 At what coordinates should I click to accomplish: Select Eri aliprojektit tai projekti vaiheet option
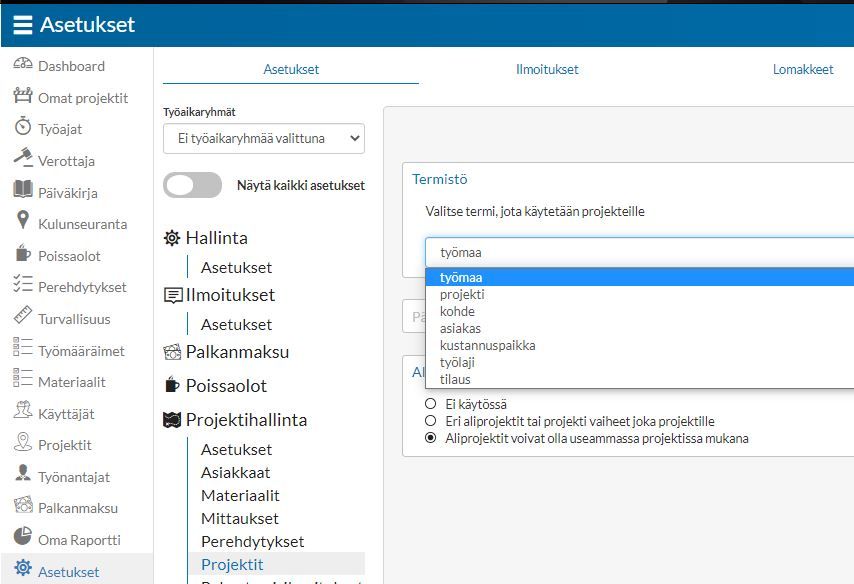(430, 421)
